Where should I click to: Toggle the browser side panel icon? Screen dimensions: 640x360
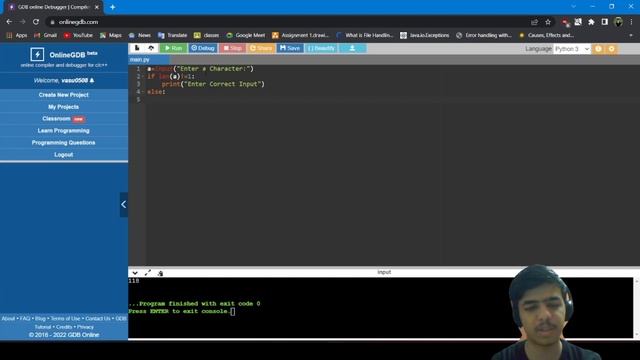(x=604, y=22)
